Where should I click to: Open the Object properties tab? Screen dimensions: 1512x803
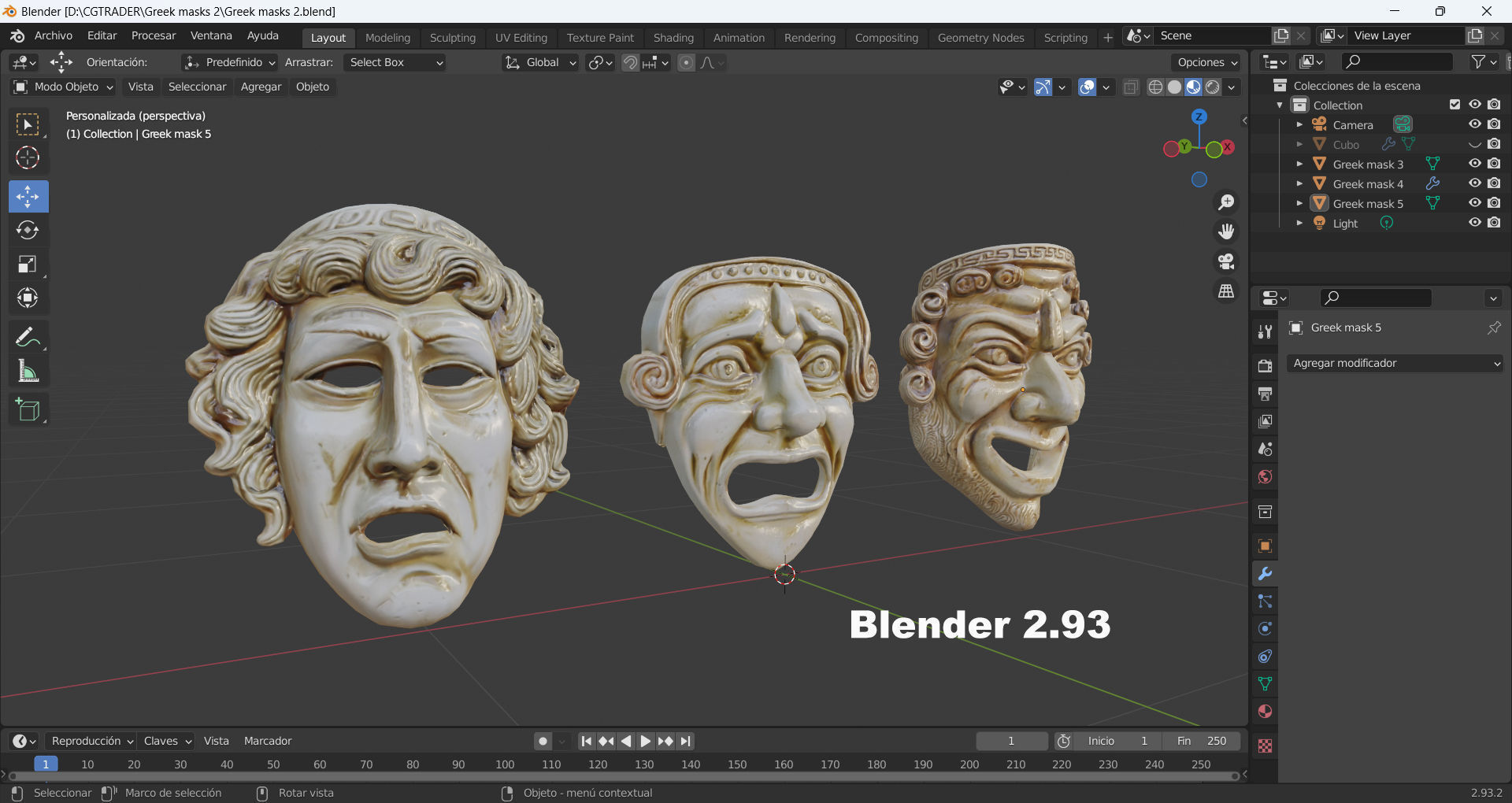pos(1265,546)
